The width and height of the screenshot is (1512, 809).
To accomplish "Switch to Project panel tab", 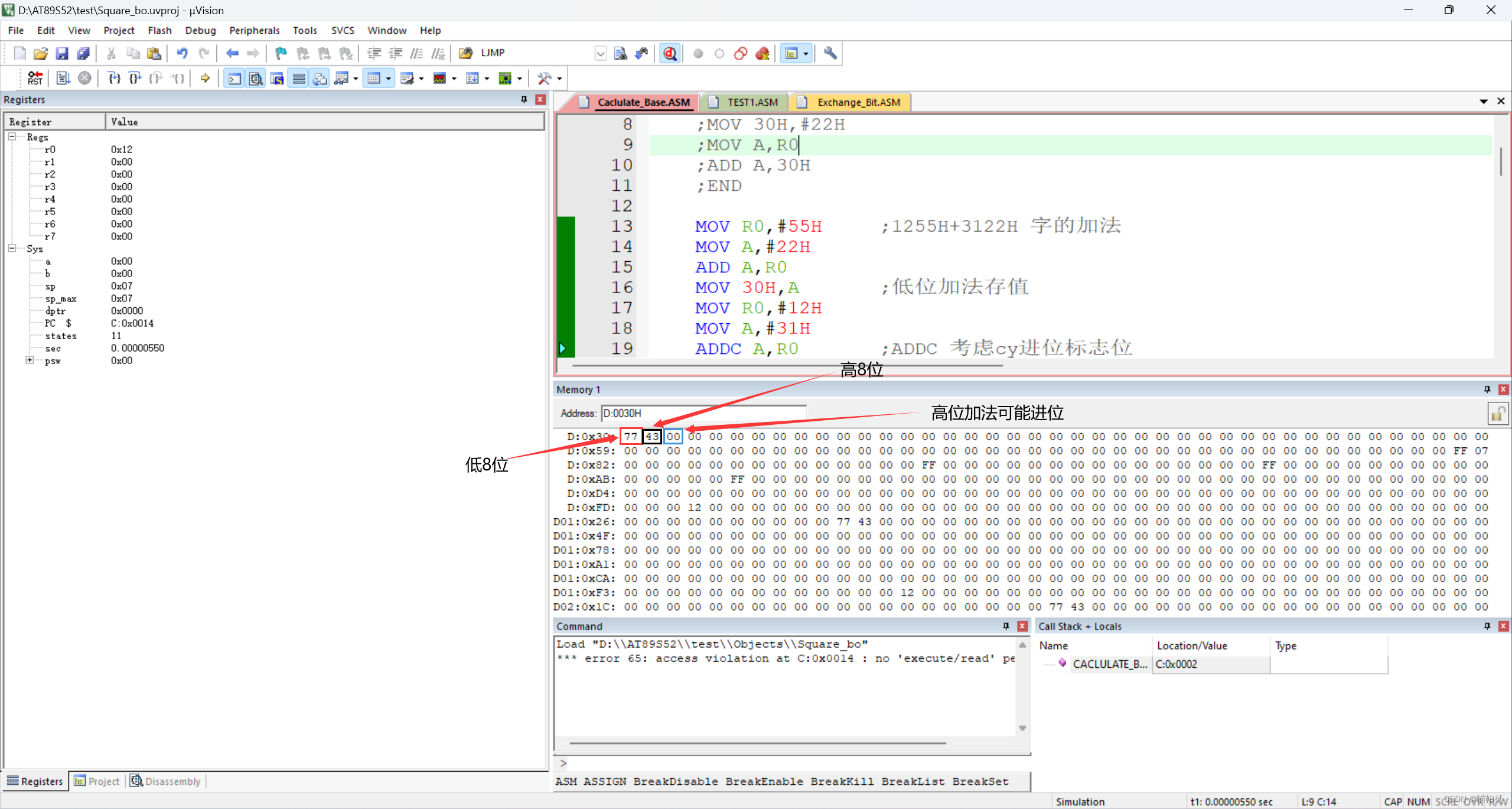I will (97, 781).
